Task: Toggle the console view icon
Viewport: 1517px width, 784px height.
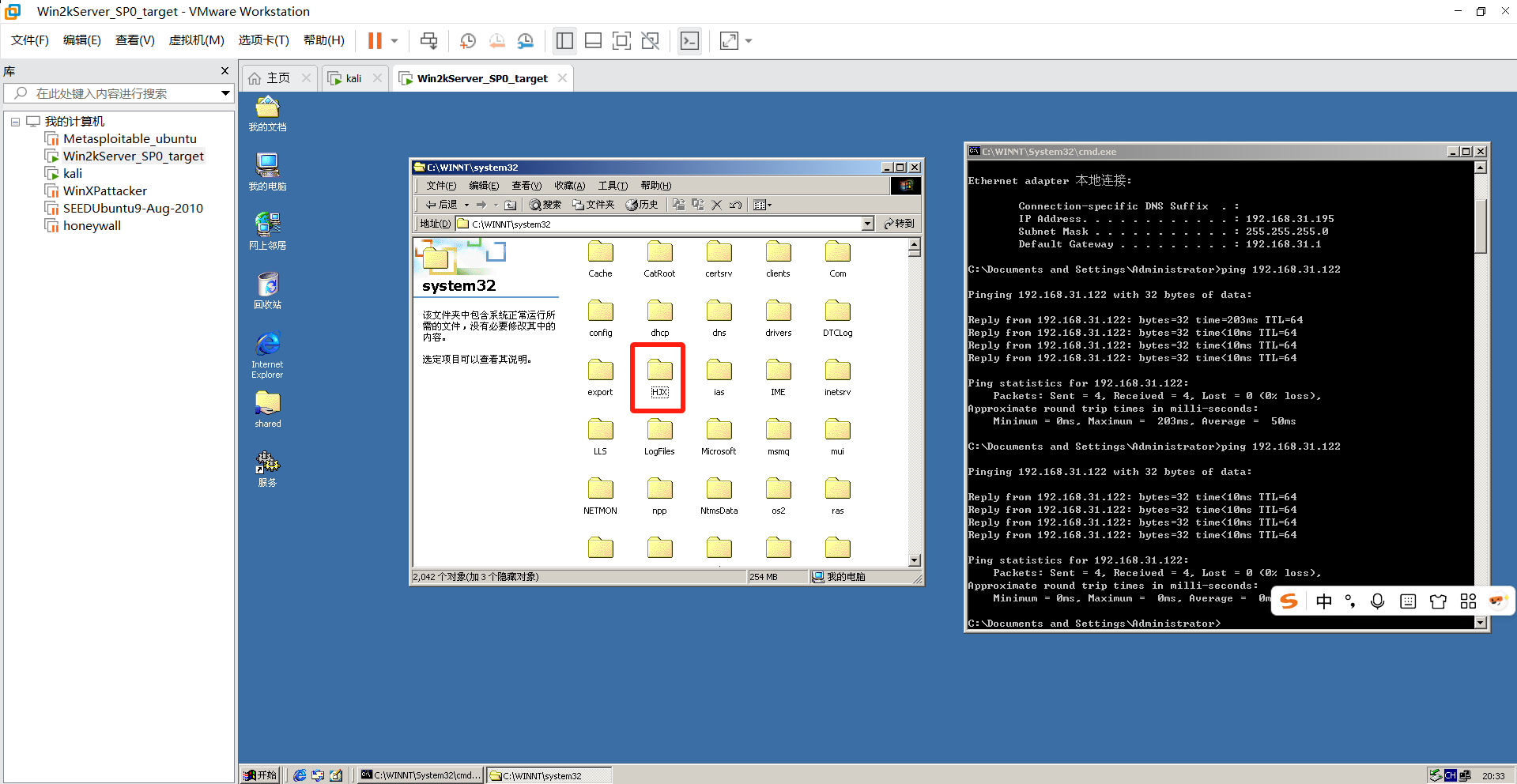Action: click(690, 40)
